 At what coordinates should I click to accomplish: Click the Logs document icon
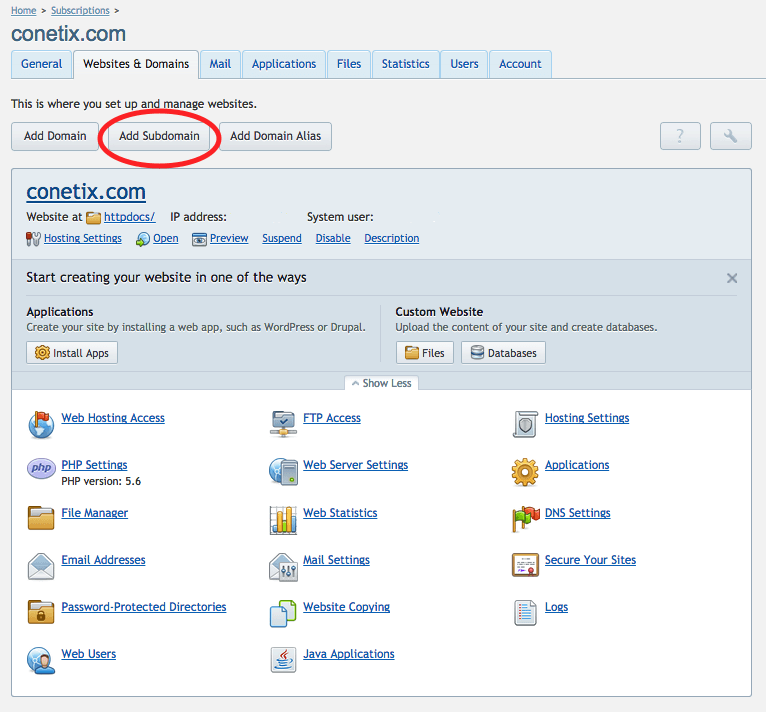pyautogui.click(x=525, y=613)
